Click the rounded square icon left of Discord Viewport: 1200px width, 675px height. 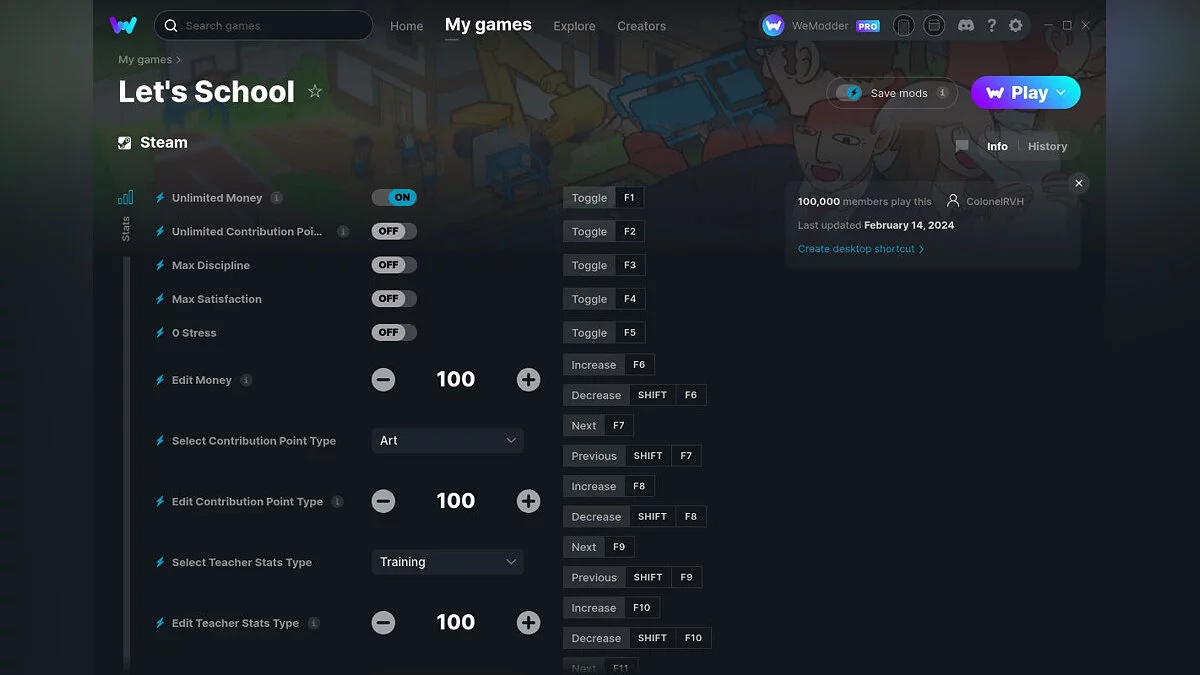tap(934, 25)
